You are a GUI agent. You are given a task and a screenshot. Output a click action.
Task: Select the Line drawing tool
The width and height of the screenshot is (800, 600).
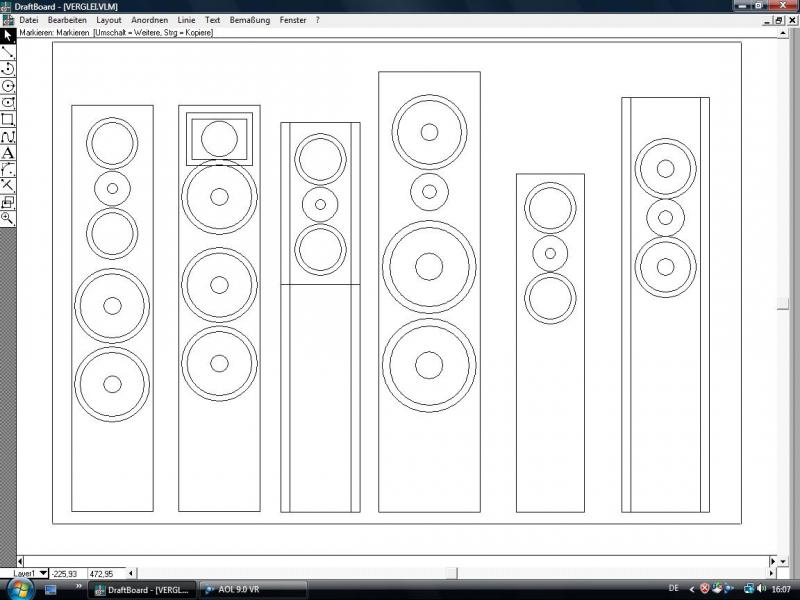click(8, 52)
